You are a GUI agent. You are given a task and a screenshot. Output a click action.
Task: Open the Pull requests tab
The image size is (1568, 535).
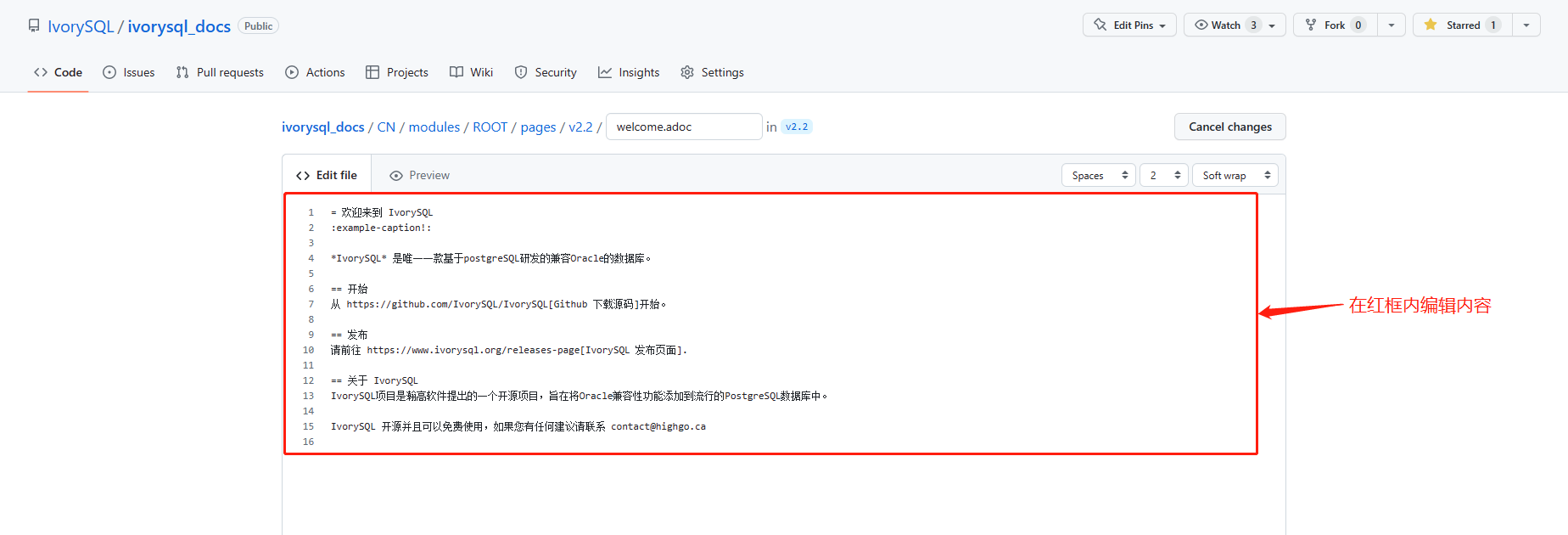tap(220, 72)
